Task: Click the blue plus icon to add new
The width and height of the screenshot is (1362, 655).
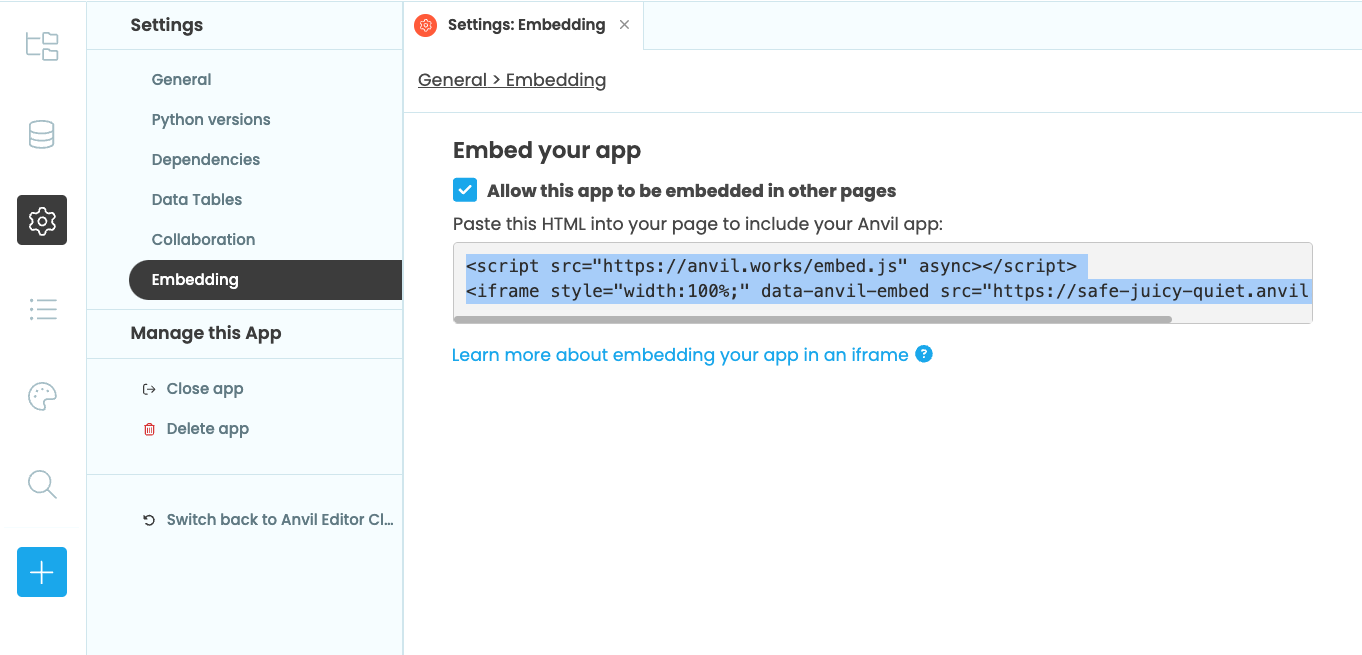Action: [41, 572]
